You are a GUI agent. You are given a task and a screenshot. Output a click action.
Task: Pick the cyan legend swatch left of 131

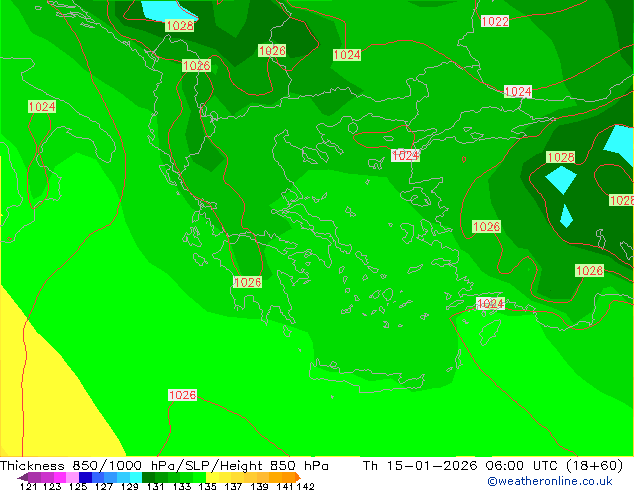click(136, 477)
